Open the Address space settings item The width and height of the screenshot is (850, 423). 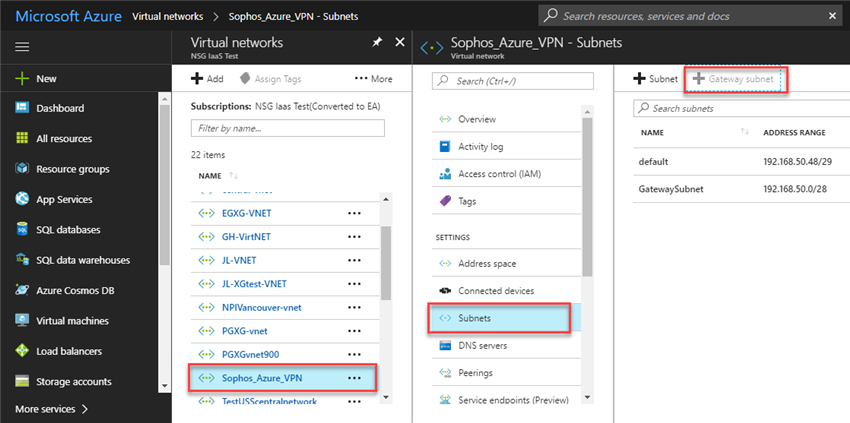pyautogui.click(x=507, y=264)
